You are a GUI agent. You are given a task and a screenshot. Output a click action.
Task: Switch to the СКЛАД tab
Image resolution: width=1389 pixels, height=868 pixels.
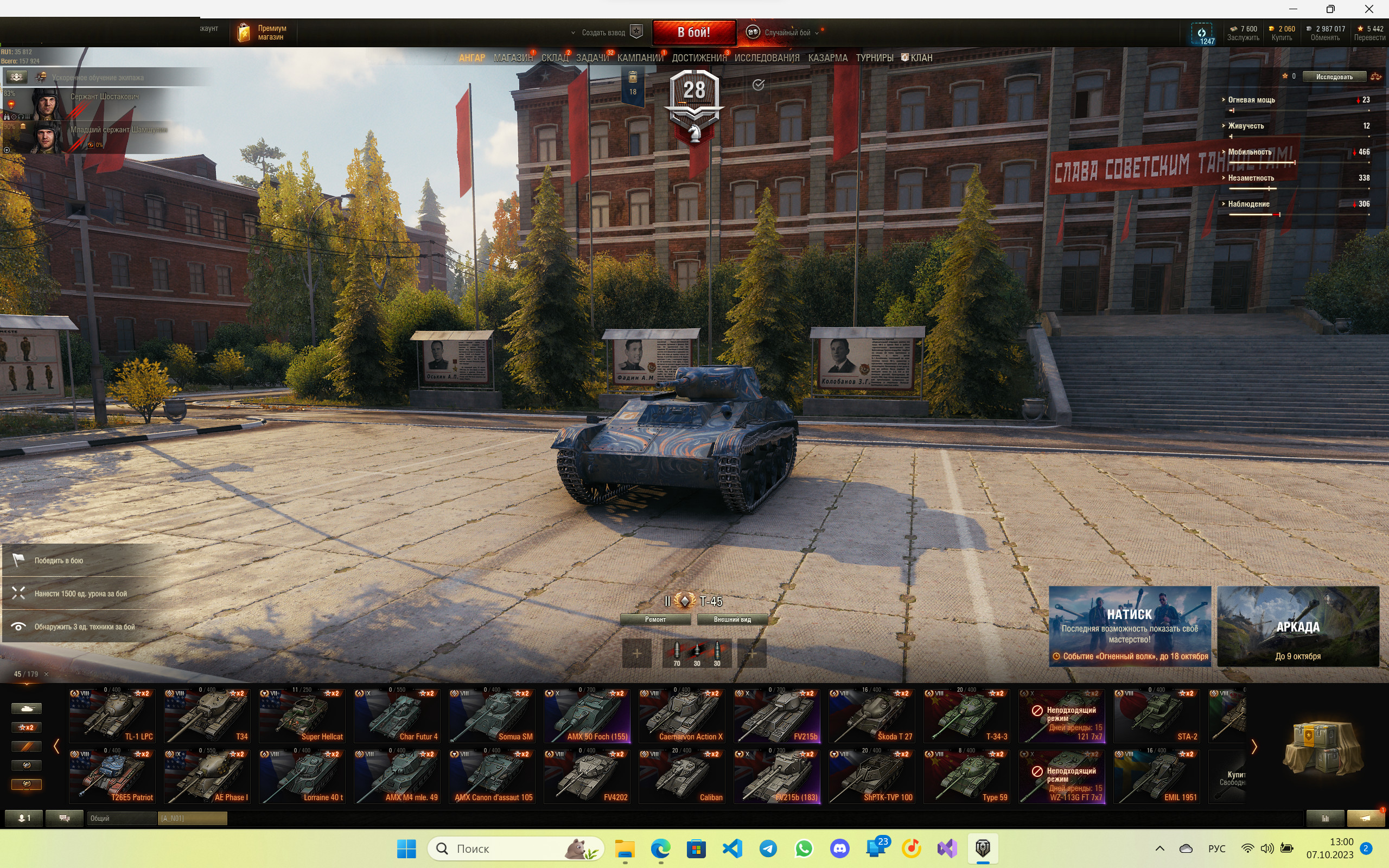(554, 58)
